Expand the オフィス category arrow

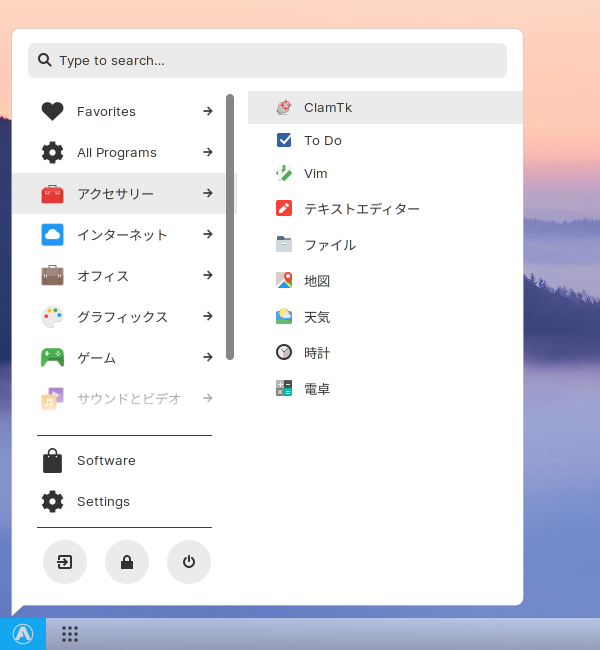208,275
